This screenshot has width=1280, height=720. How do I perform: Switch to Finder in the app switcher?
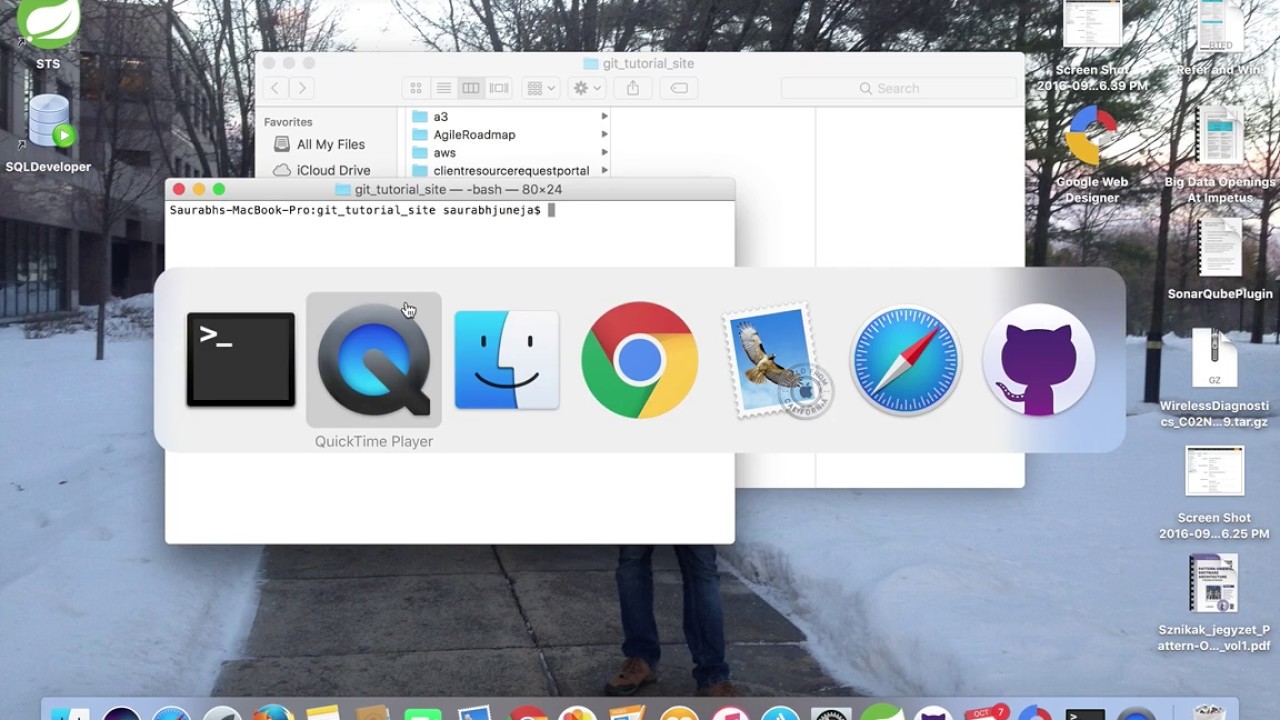point(507,360)
